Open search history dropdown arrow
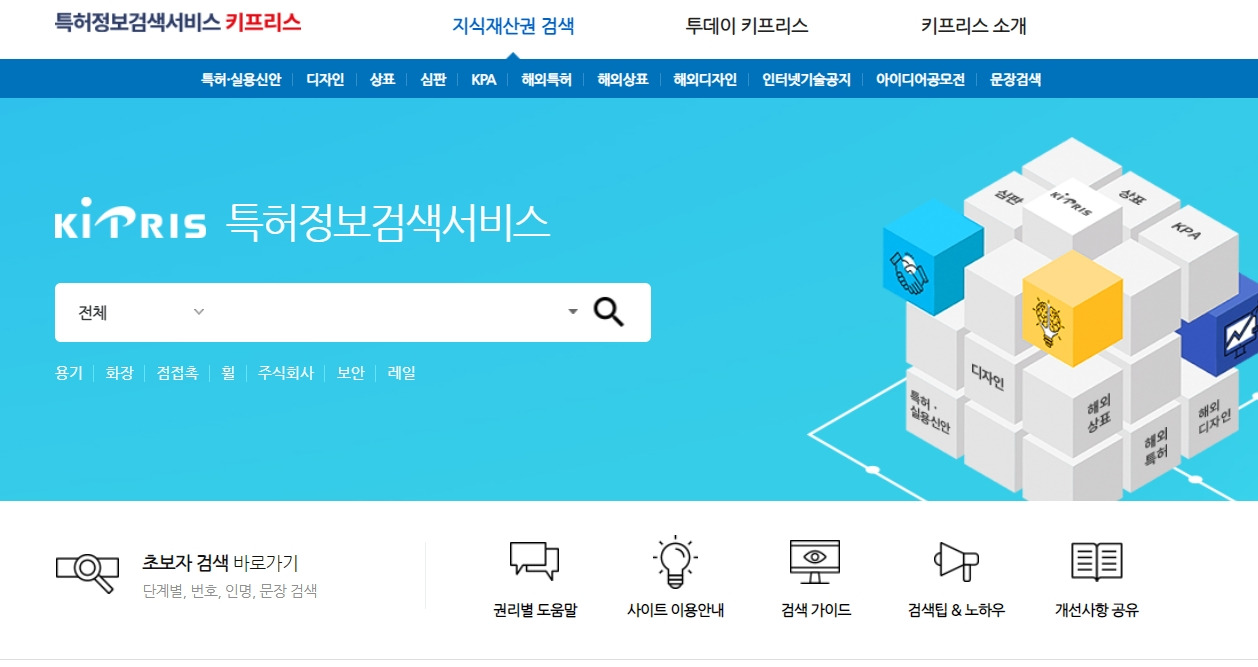This screenshot has height=667, width=1258. click(x=573, y=312)
